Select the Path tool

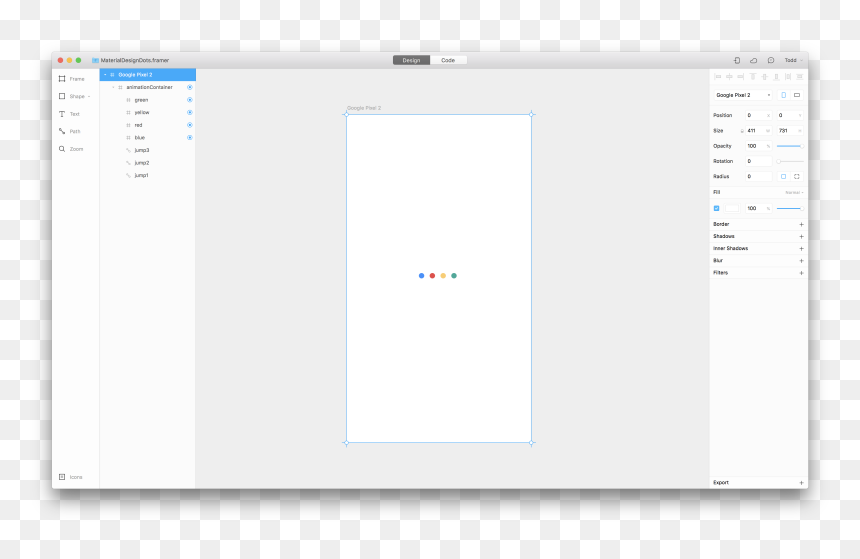pos(70,132)
